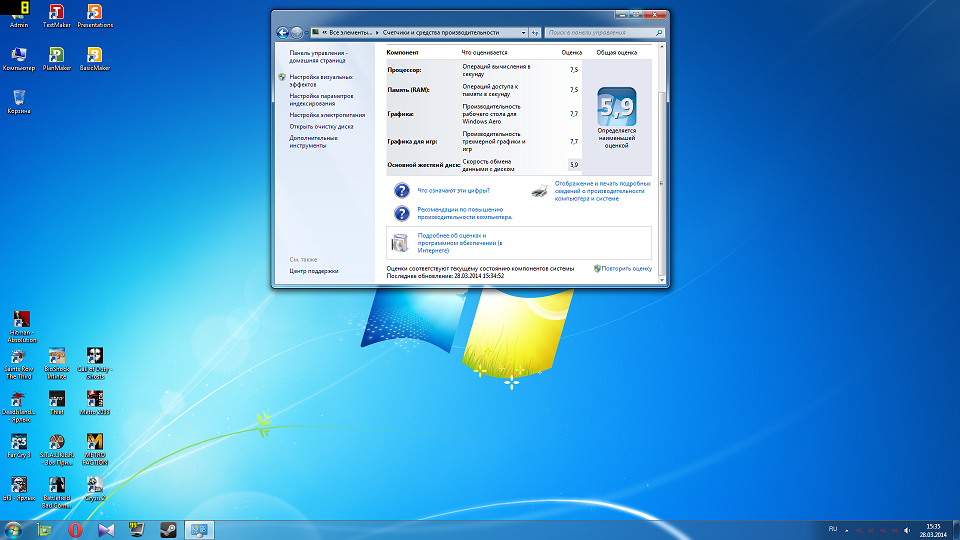Click 'Подробнее об оценках и программном обеспечении' link

[460, 243]
